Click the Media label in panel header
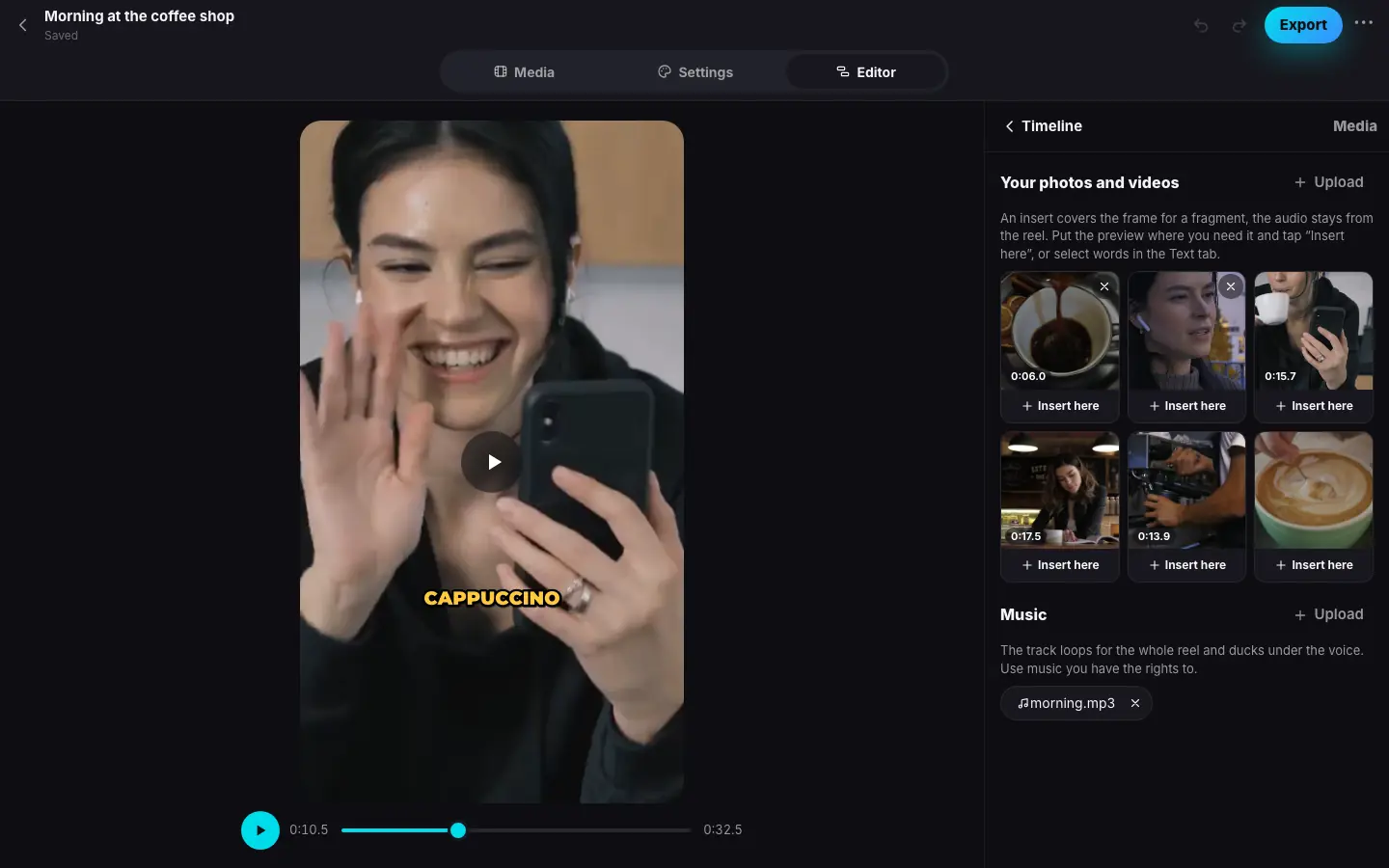1389x868 pixels. tap(1354, 126)
